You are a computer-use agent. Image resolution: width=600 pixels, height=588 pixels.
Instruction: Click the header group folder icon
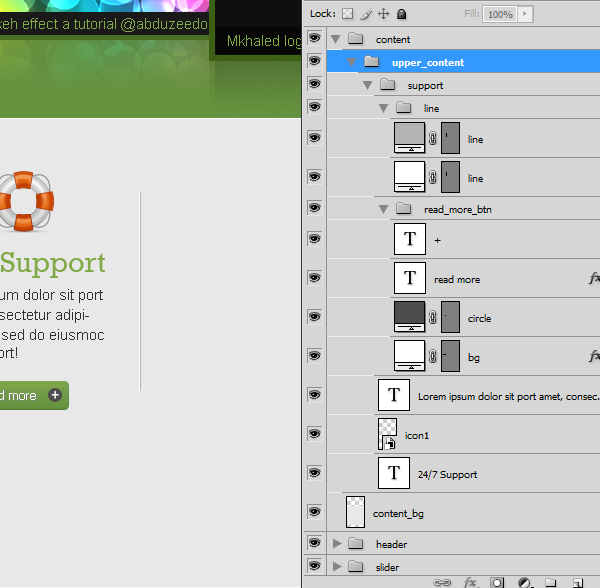click(355, 543)
